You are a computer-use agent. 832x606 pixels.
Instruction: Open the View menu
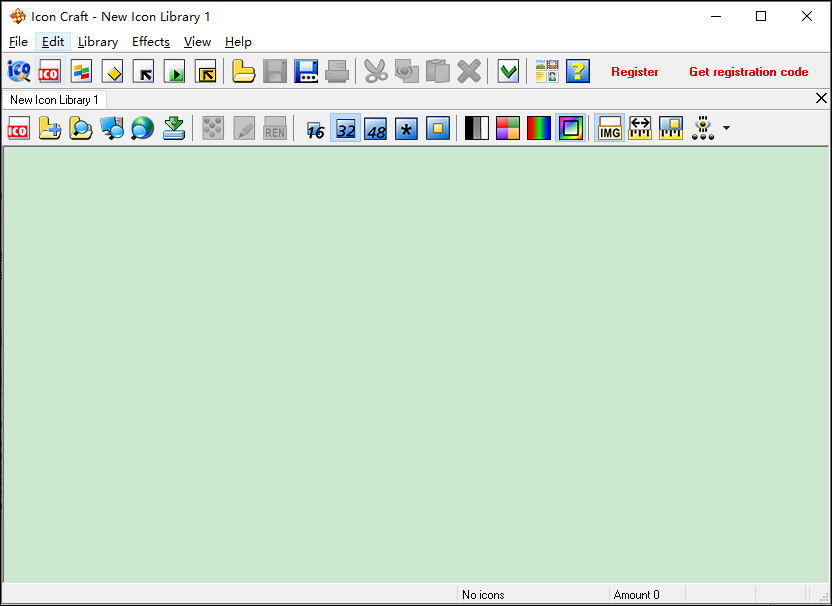tap(197, 42)
